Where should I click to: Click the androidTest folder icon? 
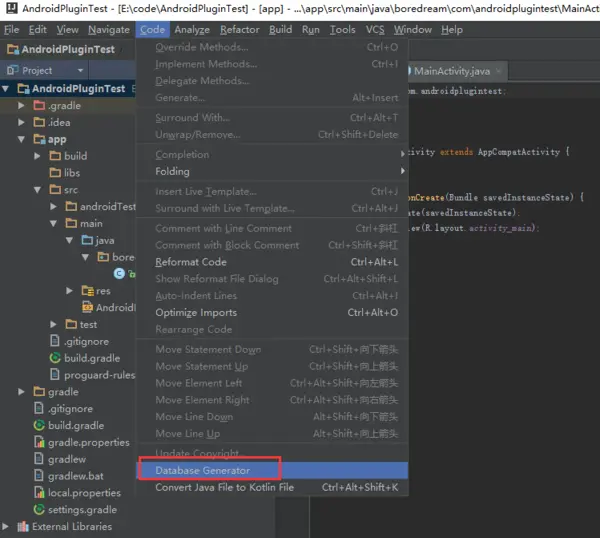coord(71,206)
